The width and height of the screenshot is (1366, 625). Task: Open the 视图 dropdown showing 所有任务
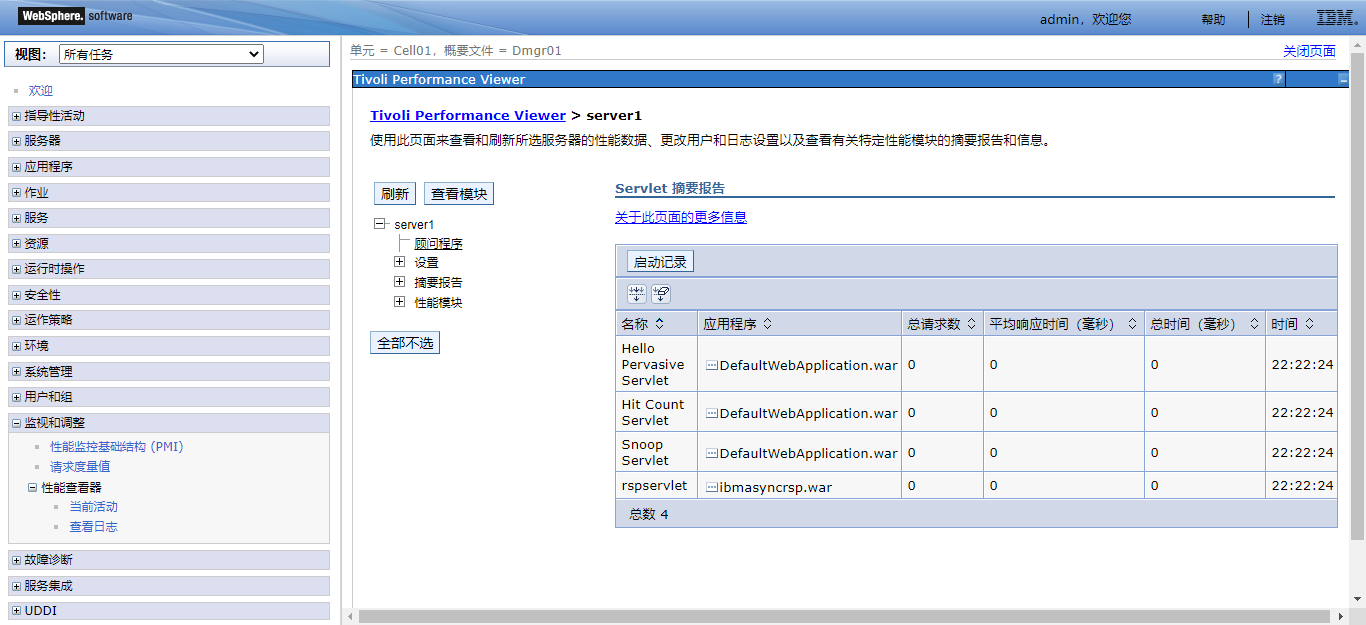(x=161, y=54)
